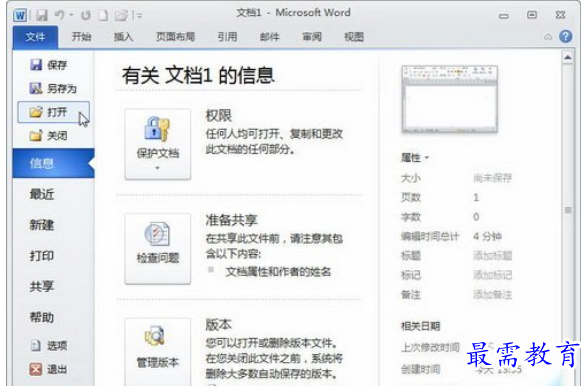Viewport: 588px width, 386px height.
Task: Go to the 审阅 ribbon tab
Action: 312,37
